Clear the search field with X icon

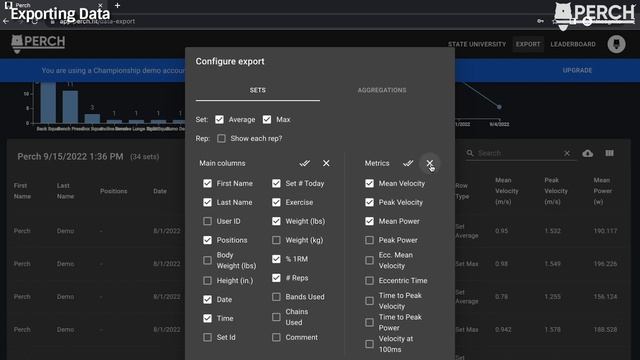(x=567, y=153)
